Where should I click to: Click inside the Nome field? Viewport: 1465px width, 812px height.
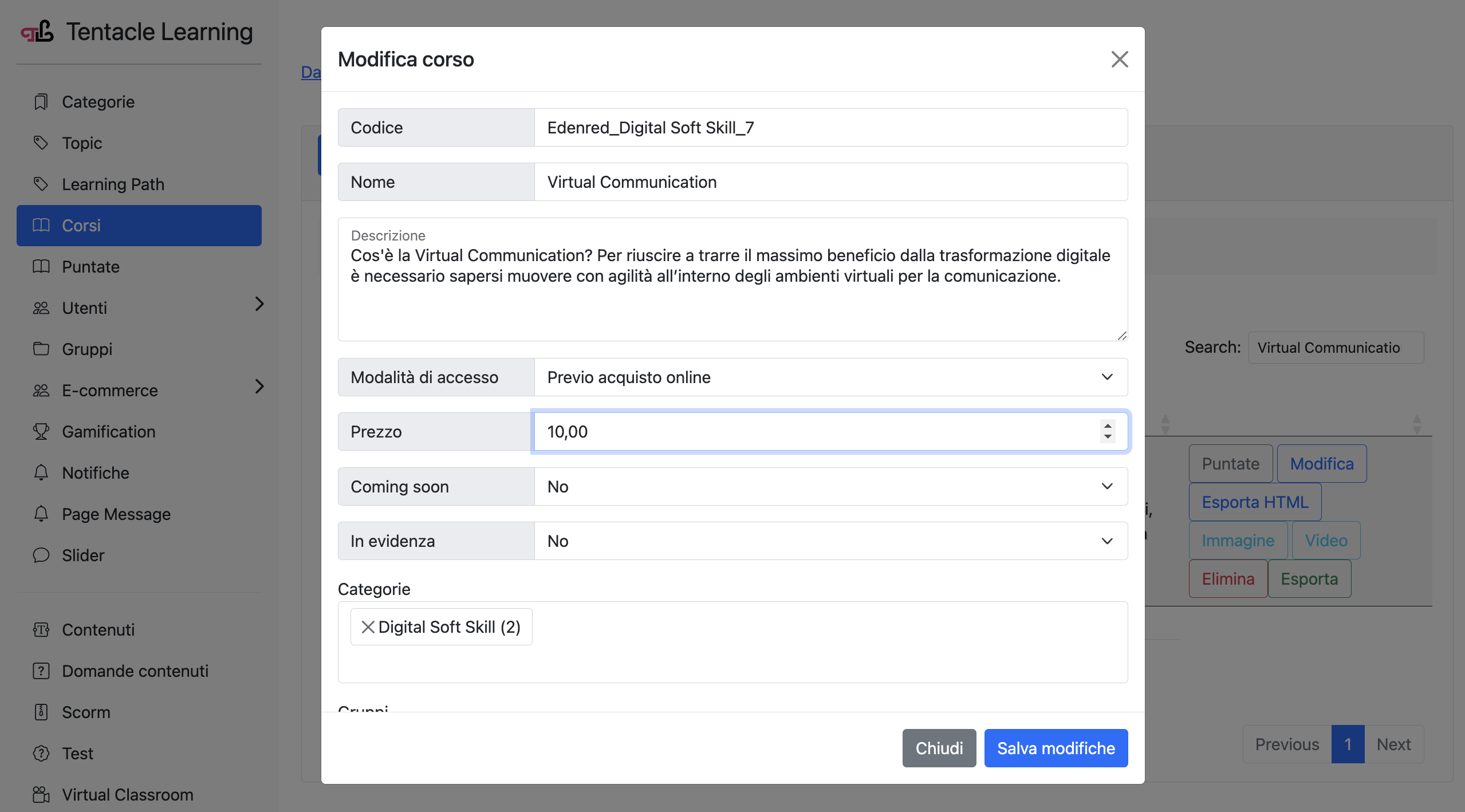(802, 182)
